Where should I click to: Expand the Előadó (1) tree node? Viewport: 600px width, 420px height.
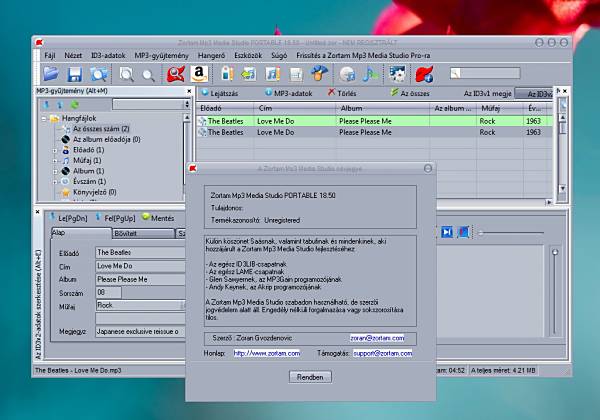[x=55, y=150]
